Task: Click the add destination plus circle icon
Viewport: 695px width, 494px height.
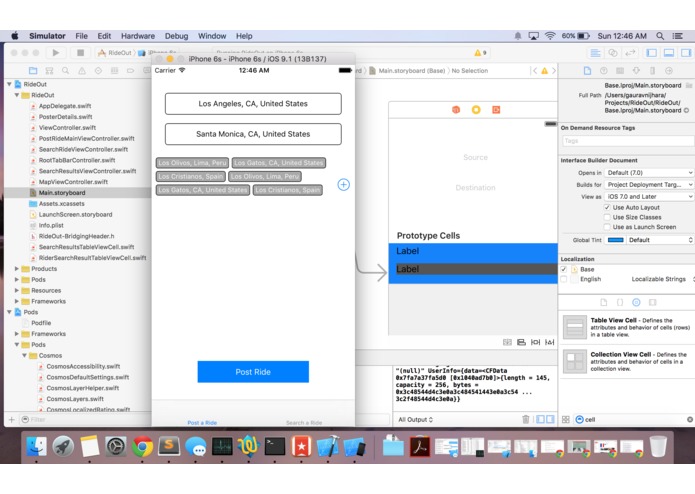Action: [x=344, y=185]
